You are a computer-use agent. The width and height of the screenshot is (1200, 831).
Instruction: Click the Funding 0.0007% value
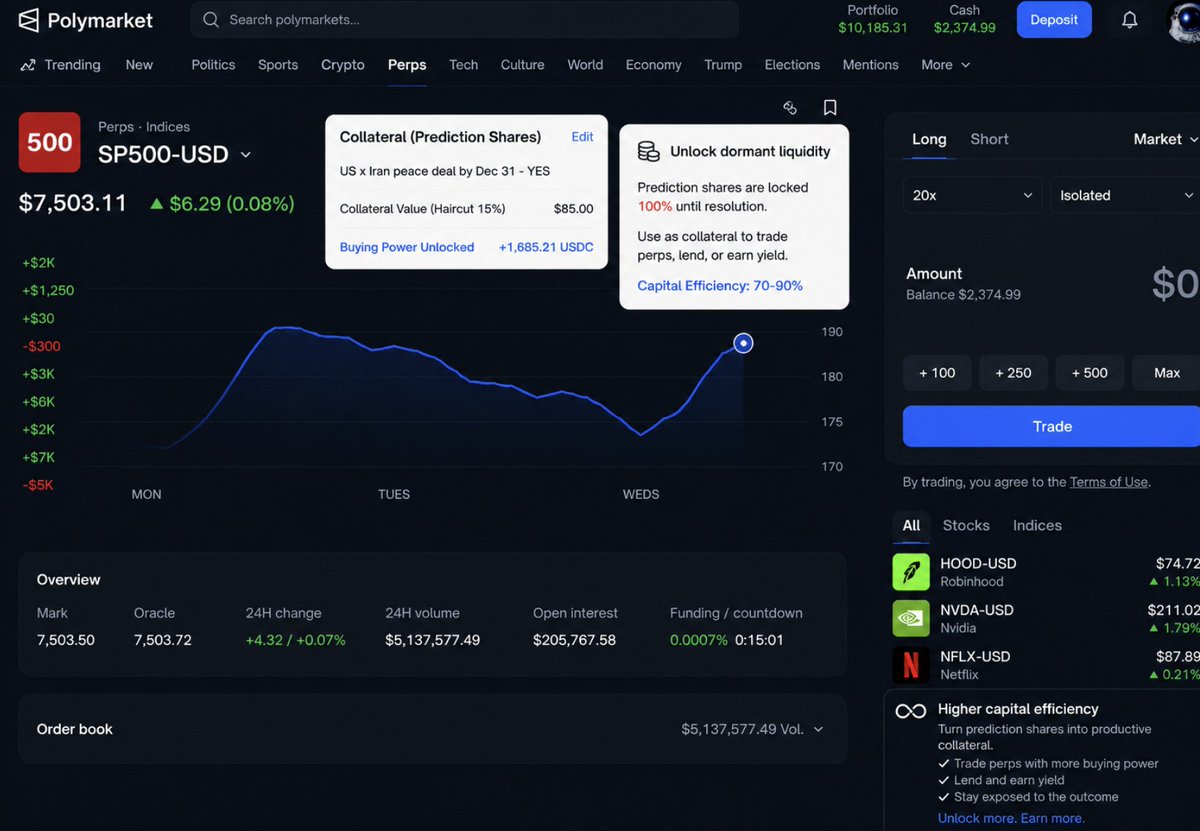pos(699,640)
